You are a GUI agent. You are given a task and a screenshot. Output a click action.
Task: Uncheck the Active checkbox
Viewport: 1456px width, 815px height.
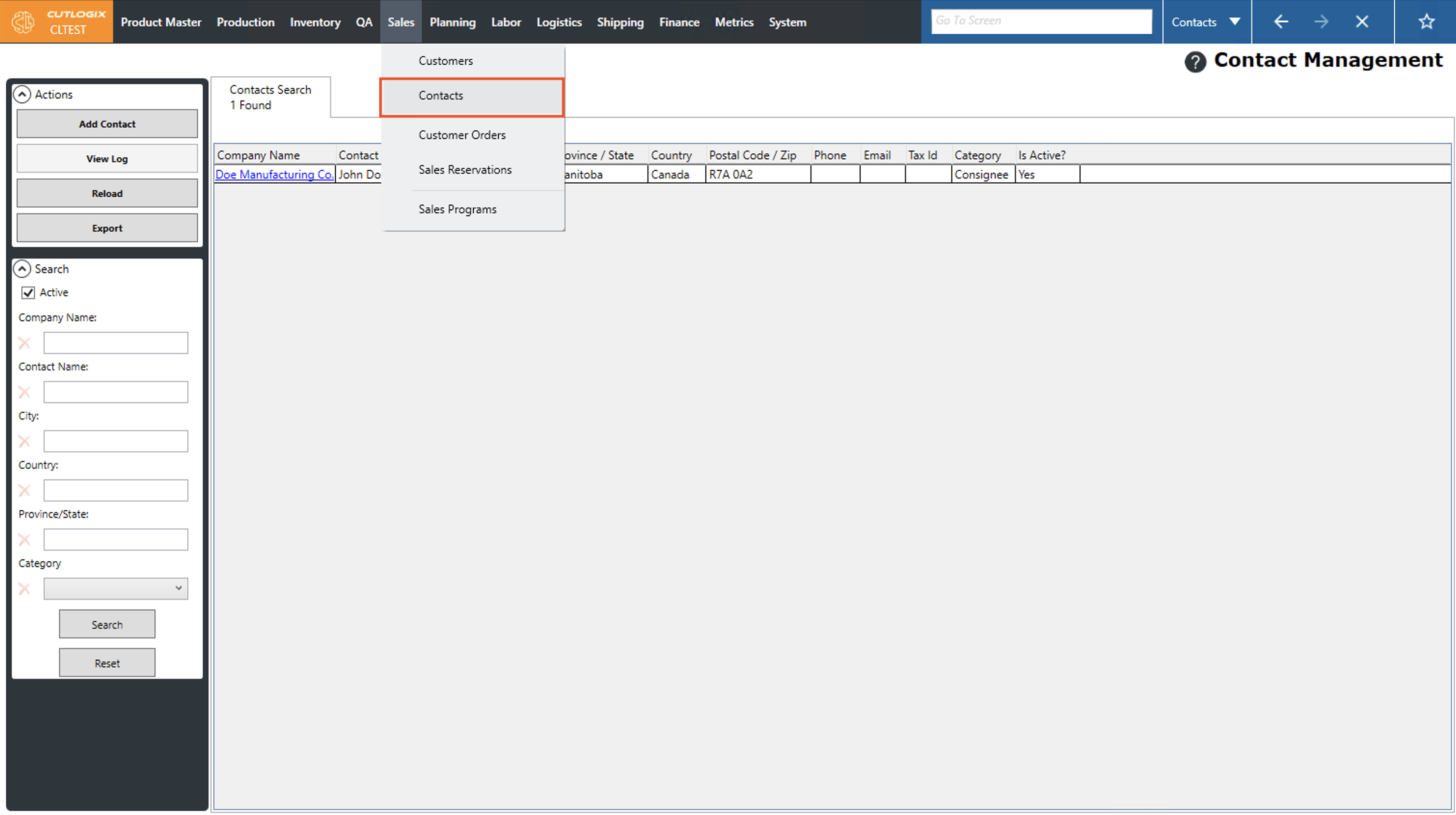click(28, 293)
